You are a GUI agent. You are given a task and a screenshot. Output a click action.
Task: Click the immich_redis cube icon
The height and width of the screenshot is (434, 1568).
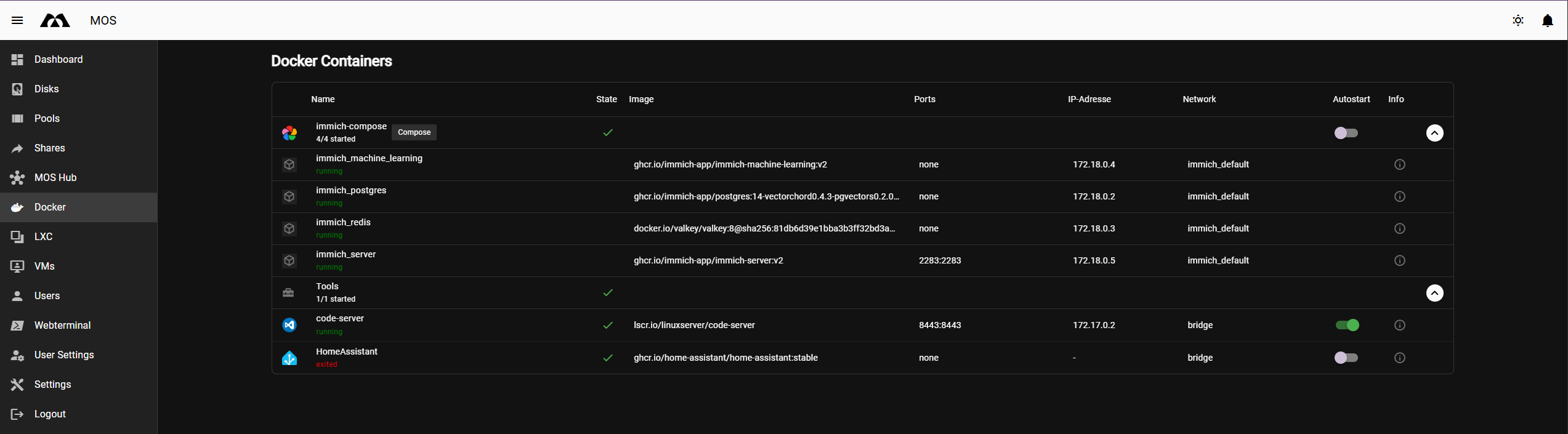click(x=289, y=229)
